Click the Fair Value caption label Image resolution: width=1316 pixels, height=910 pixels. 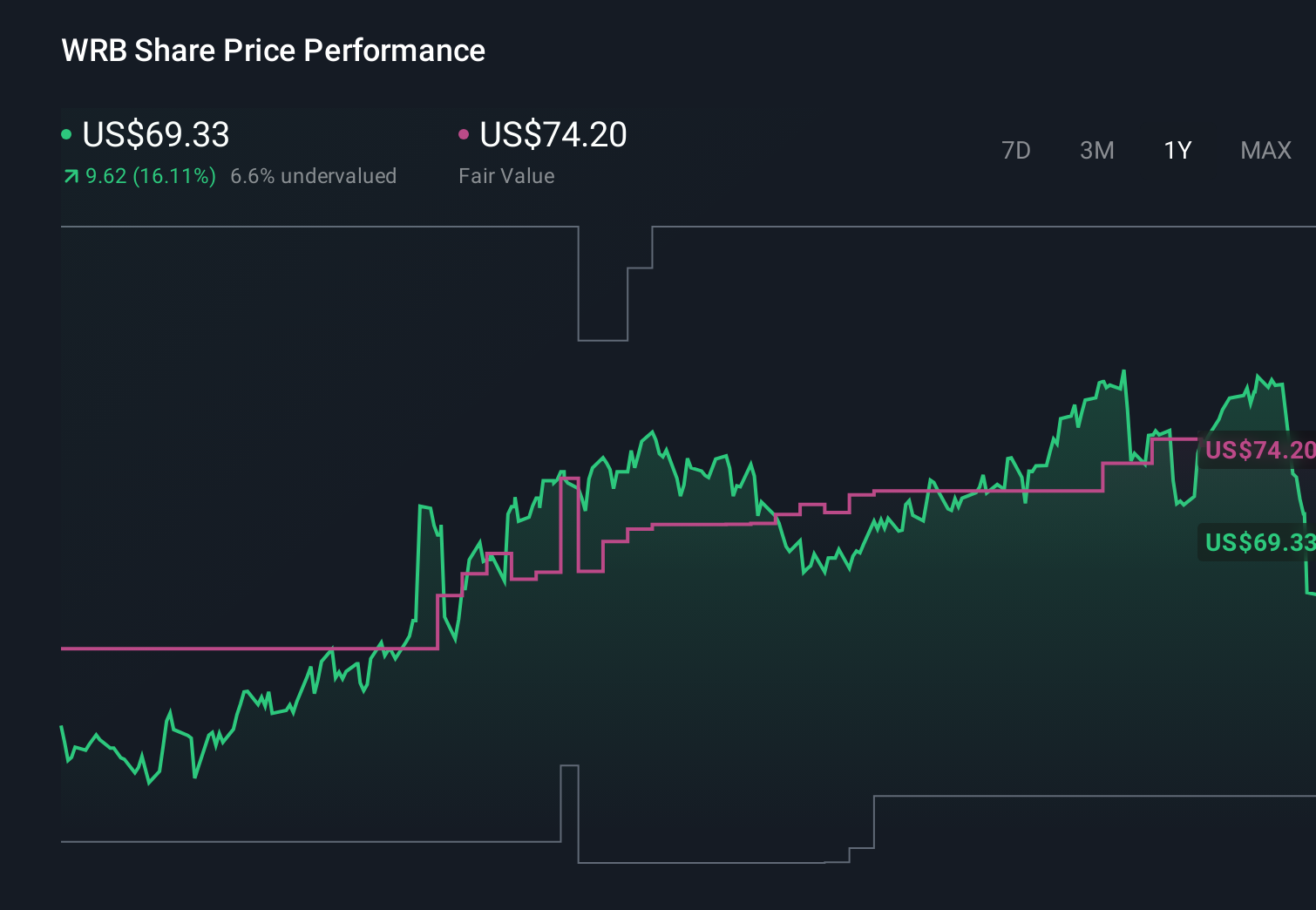pyautogui.click(x=506, y=176)
